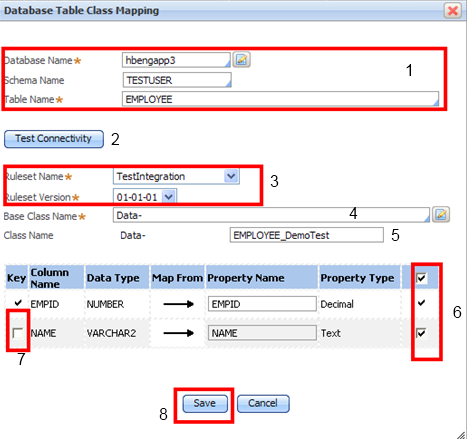
Task: Cancel the table class mapping
Action: click(263, 403)
